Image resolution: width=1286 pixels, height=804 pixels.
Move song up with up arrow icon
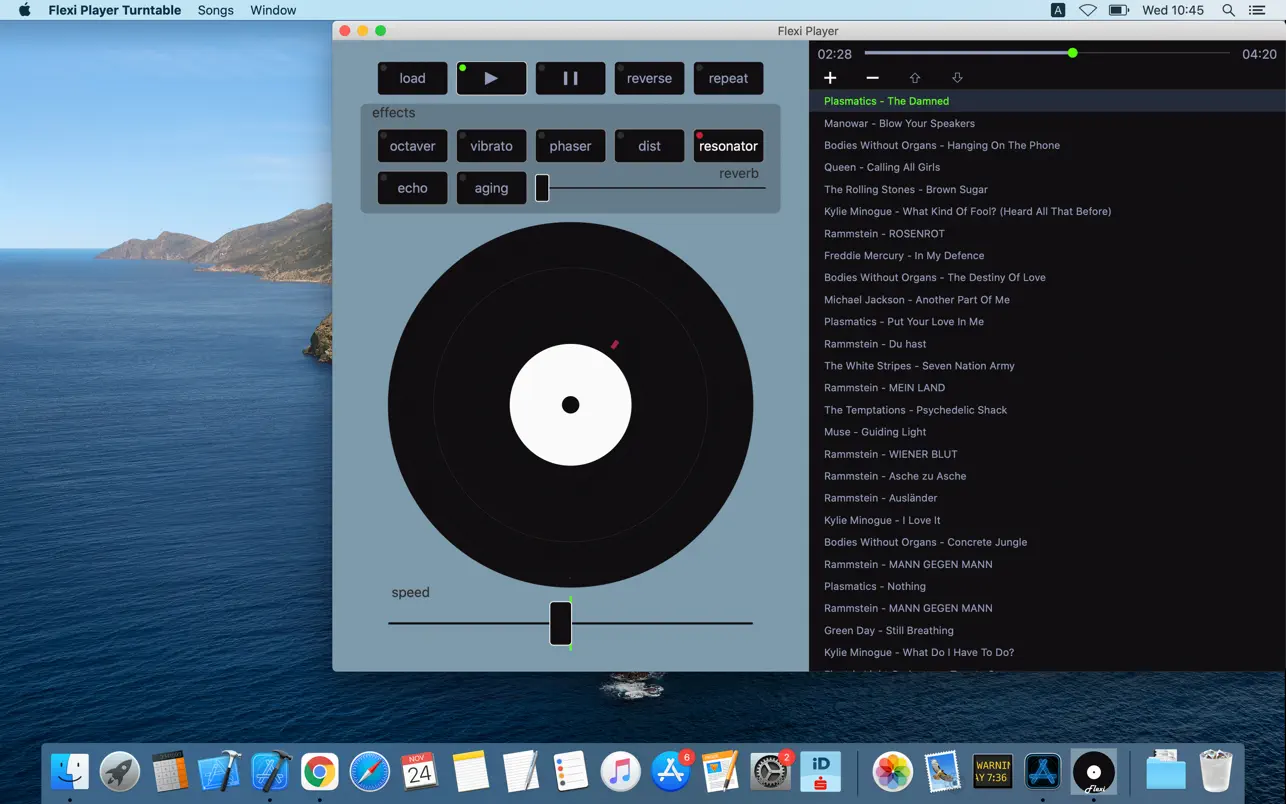914,78
